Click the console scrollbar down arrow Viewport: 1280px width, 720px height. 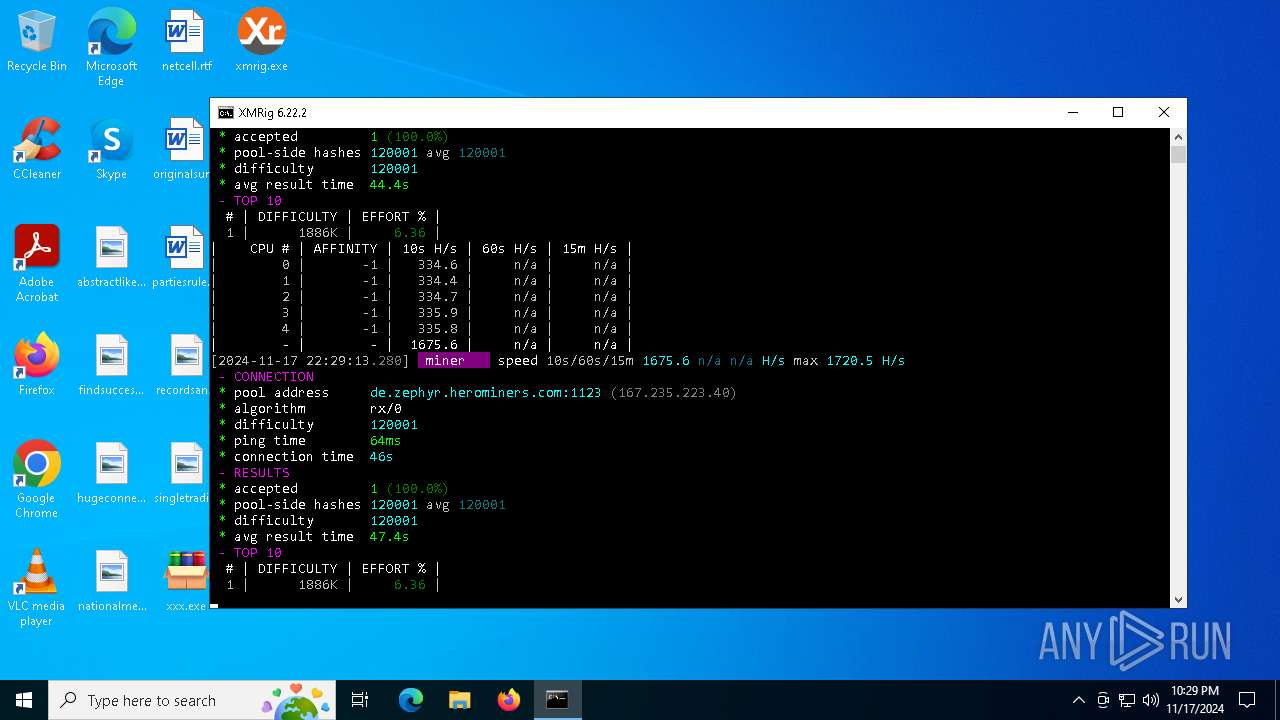point(1179,600)
